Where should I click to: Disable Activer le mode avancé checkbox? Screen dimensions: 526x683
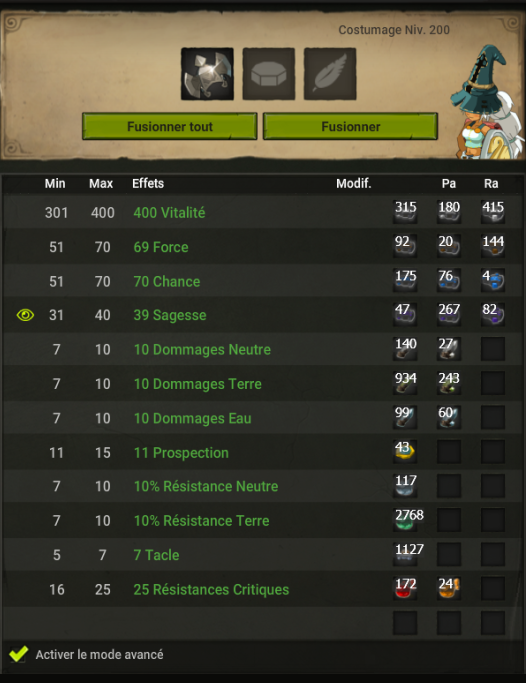tap(19, 654)
